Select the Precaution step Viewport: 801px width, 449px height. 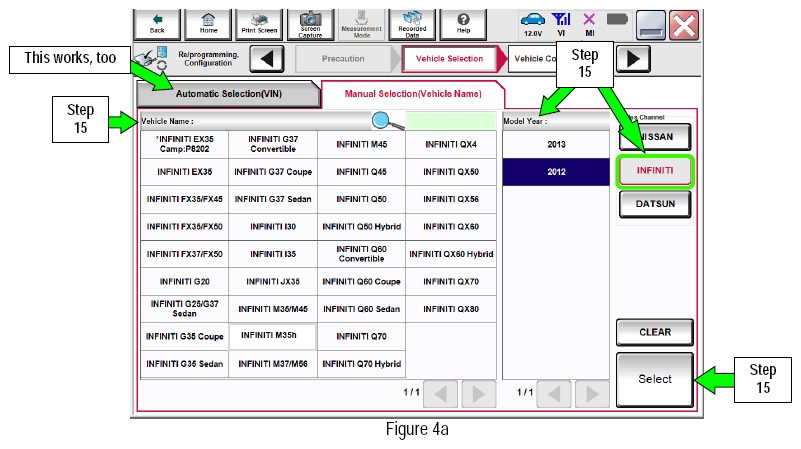pos(343,59)
